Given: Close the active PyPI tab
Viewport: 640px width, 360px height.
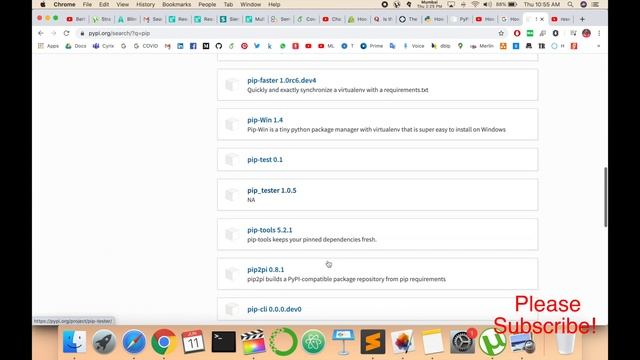Looking at the screenshot, I should pos(542,19).
